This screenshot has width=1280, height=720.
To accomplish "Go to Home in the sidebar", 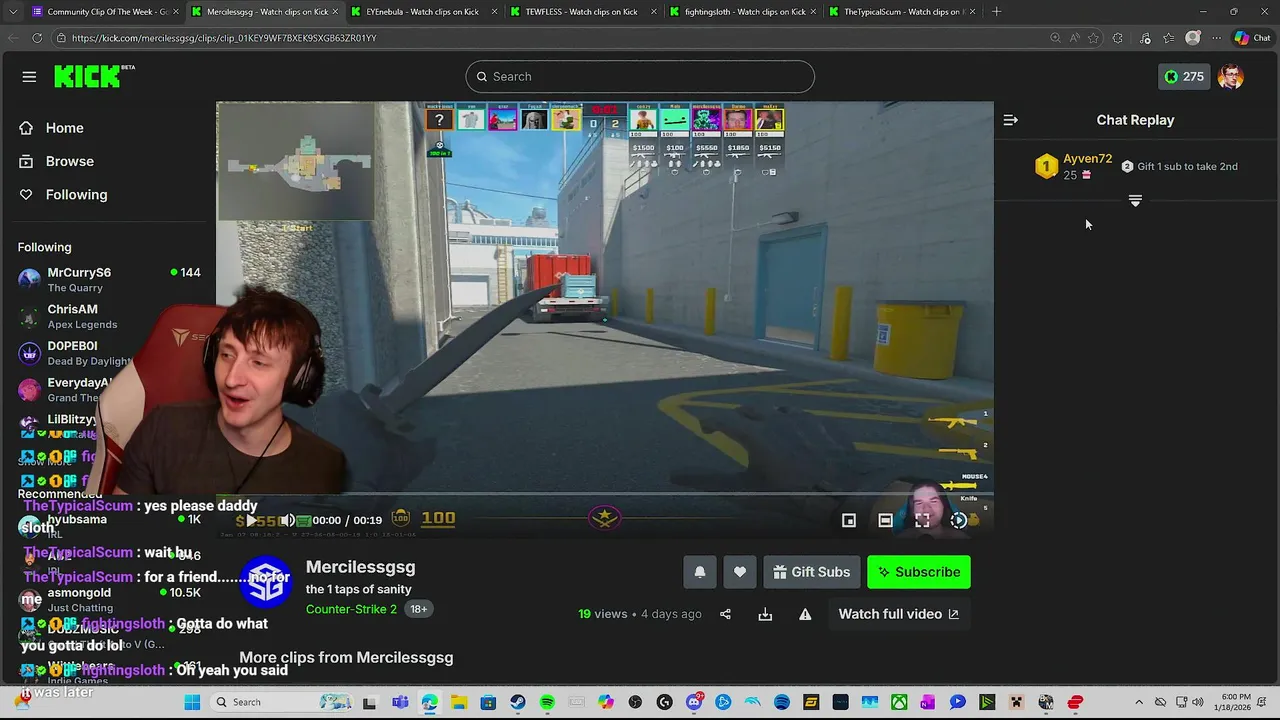I will 64,128.
